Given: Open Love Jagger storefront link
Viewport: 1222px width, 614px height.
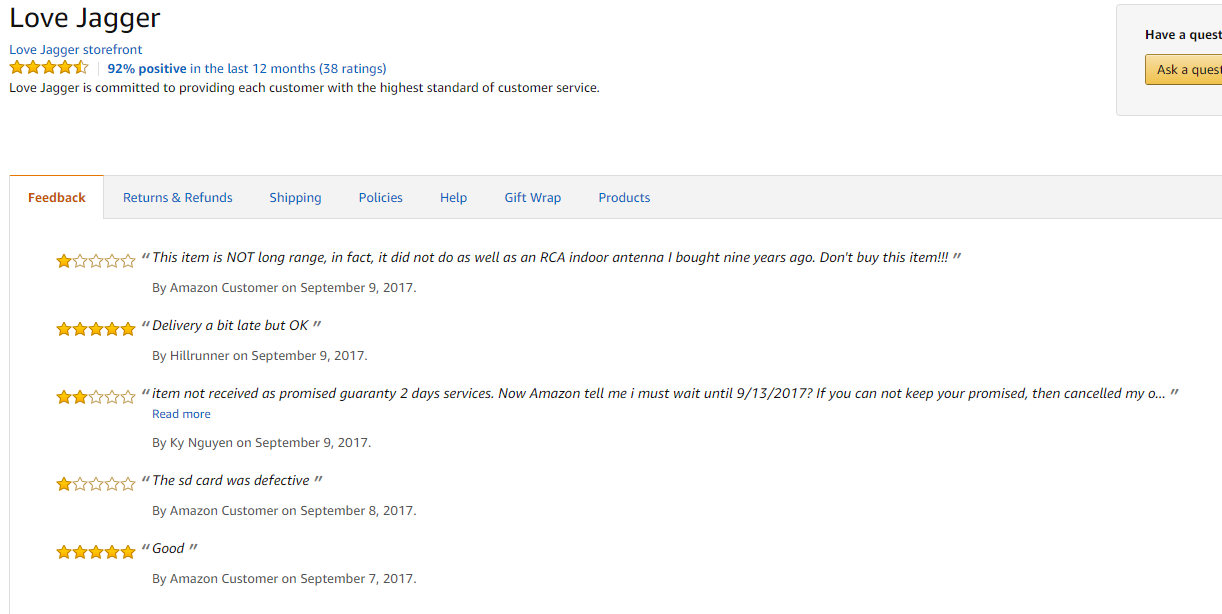Looking at the screenshot, I should tap(76, 49).
